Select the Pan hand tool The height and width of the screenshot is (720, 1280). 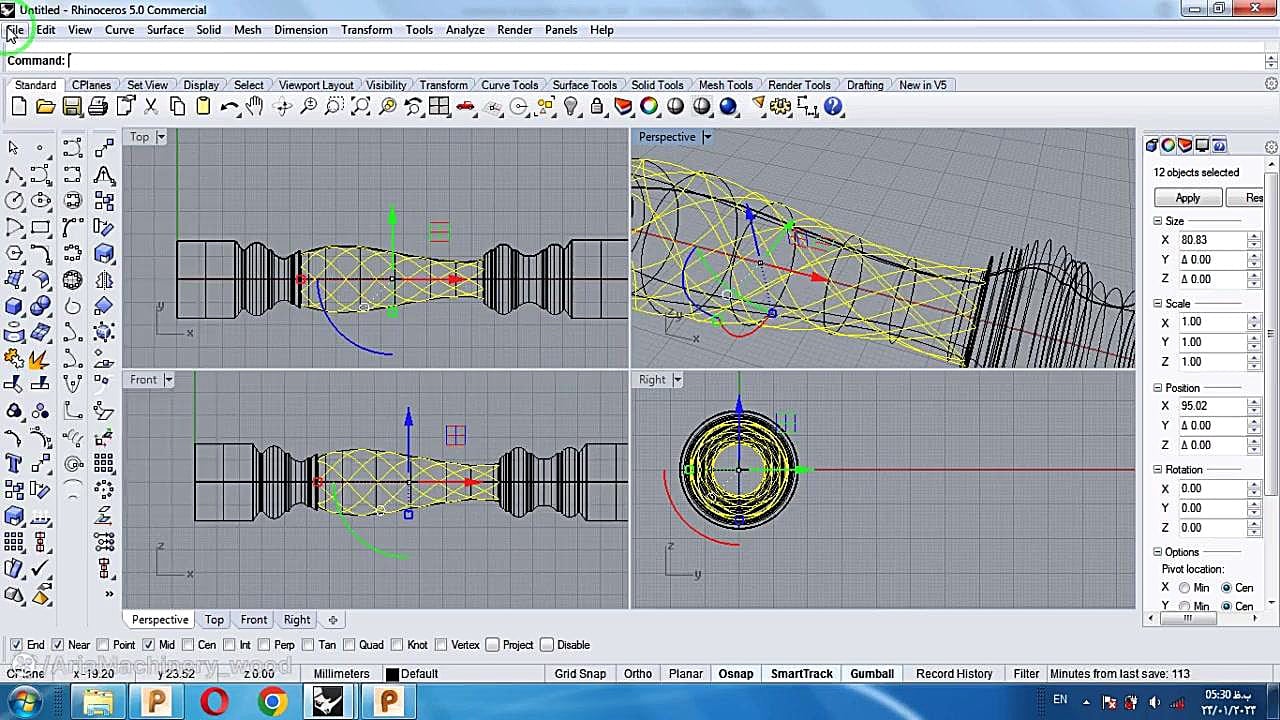tap(255, 107)
